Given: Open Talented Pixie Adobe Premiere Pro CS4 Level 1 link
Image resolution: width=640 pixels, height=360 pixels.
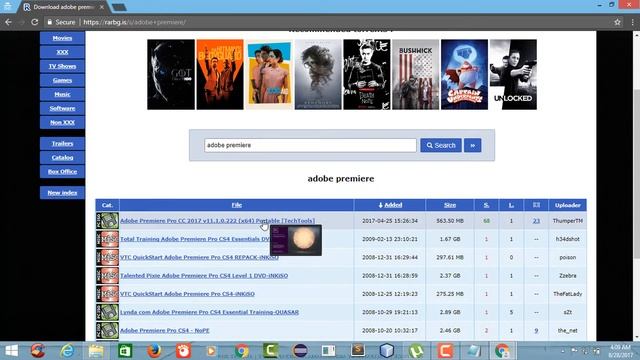Looking at the screenshot, I should point(204,276).
